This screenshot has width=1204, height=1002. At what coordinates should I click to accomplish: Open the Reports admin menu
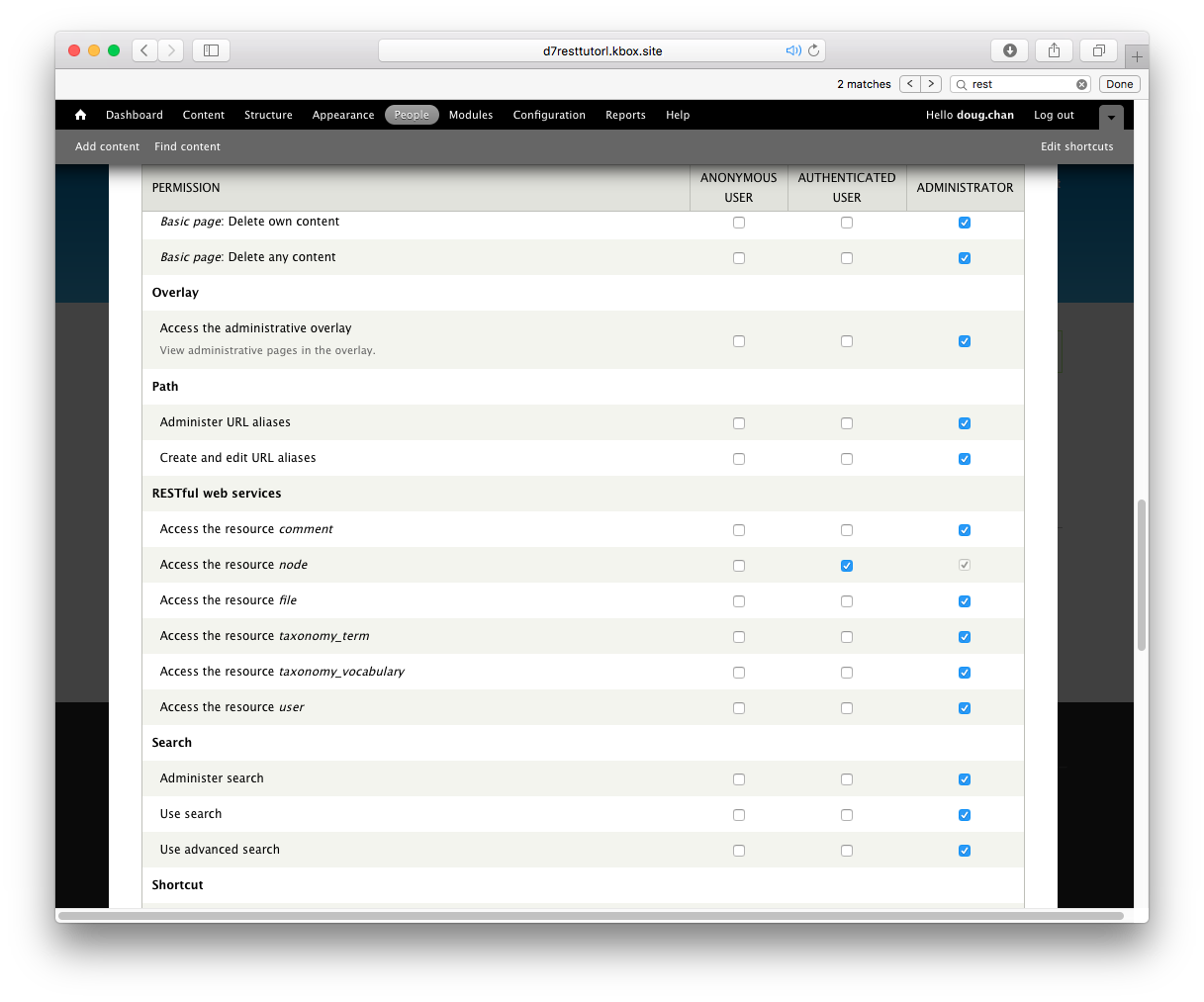coord(625,115)
